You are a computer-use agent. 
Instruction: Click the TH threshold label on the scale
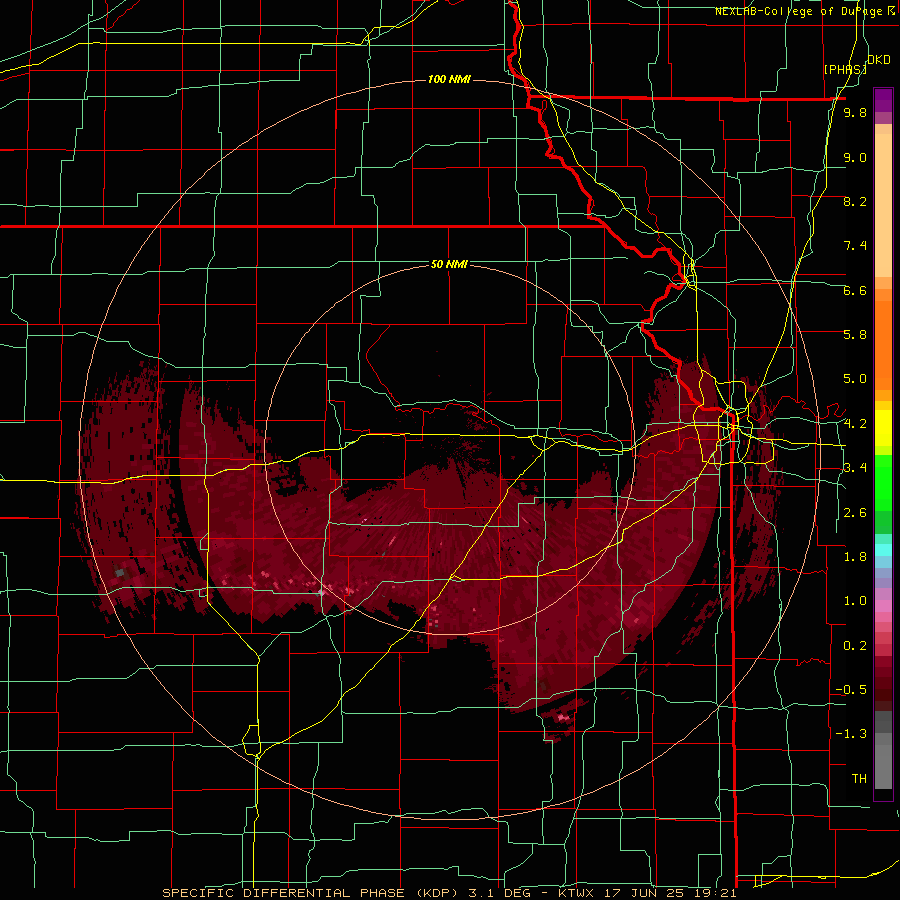[x=859, y=779]
